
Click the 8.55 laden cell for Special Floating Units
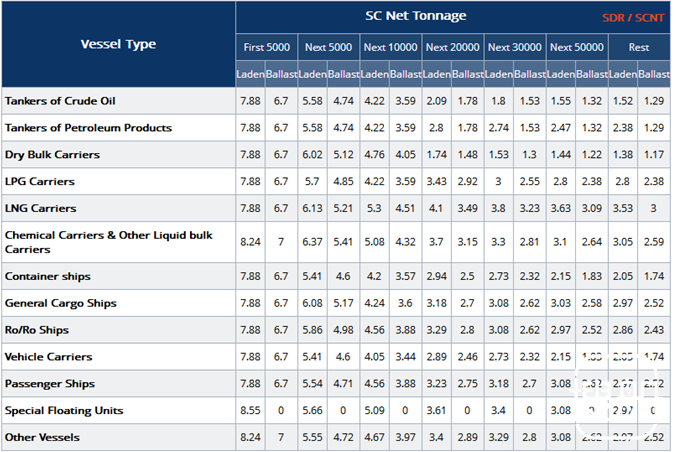coord(250,410)
